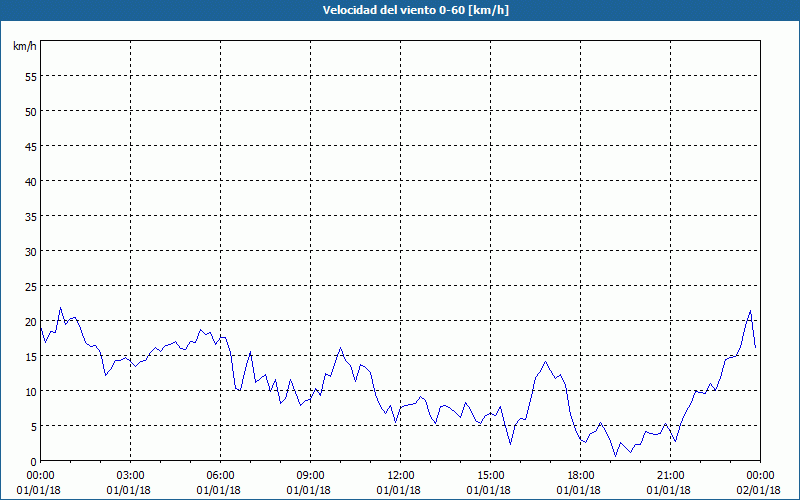
Task: Click the 01/01/18 date under 12:00
Action: point(398,490)
